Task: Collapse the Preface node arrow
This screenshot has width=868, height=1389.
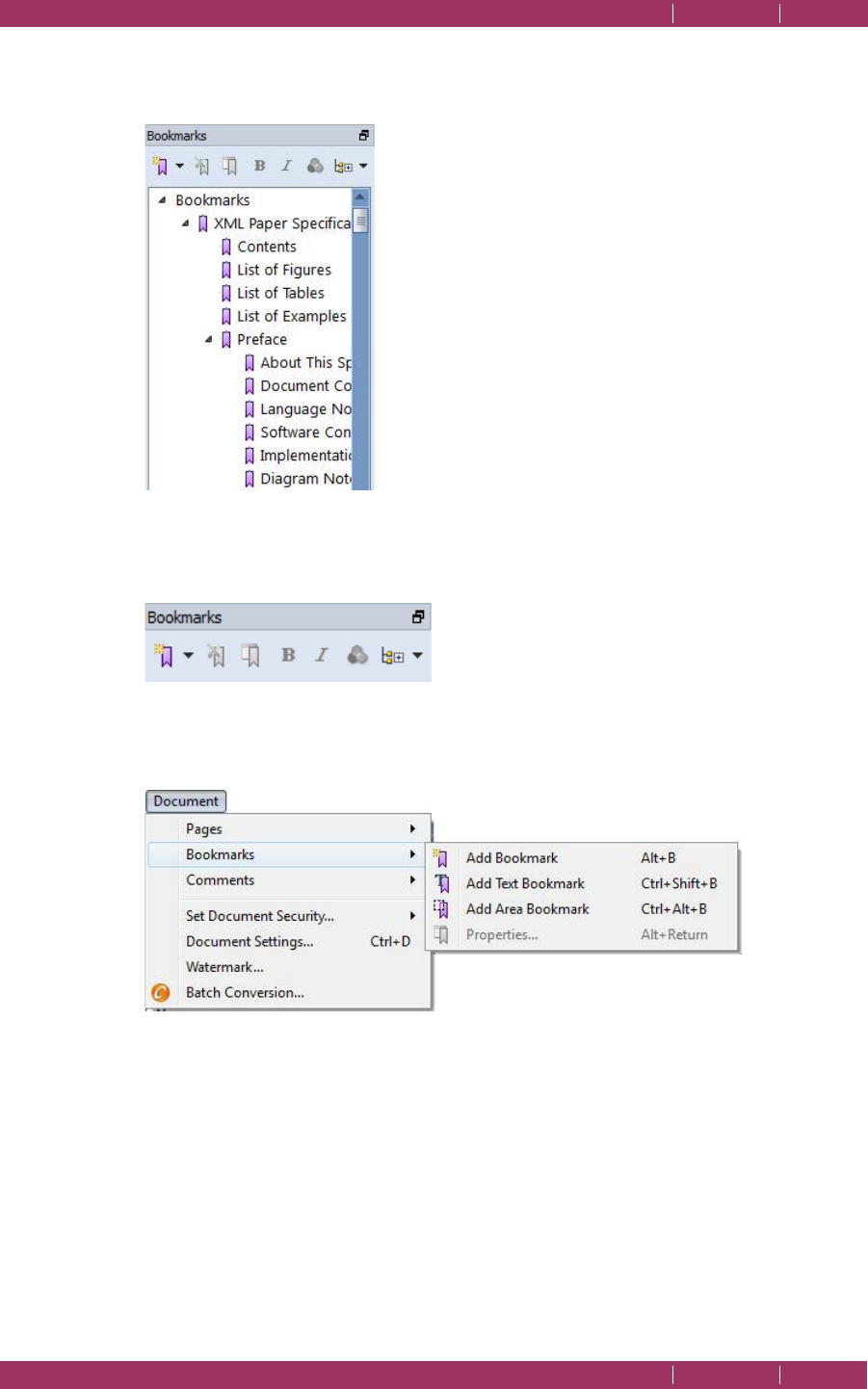Action: [x=208, y=339]
